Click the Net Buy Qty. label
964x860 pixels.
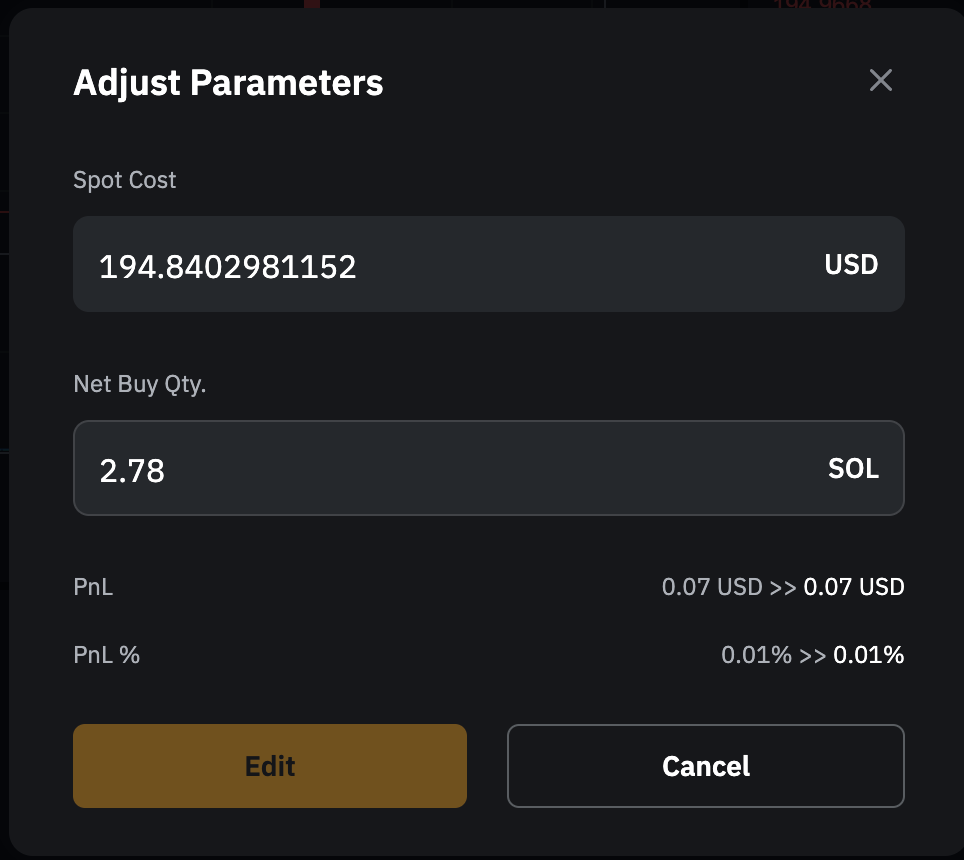(139, 384)
